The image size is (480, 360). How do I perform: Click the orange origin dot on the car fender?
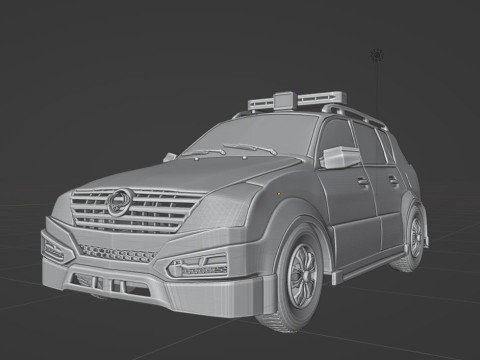(279, 193)
